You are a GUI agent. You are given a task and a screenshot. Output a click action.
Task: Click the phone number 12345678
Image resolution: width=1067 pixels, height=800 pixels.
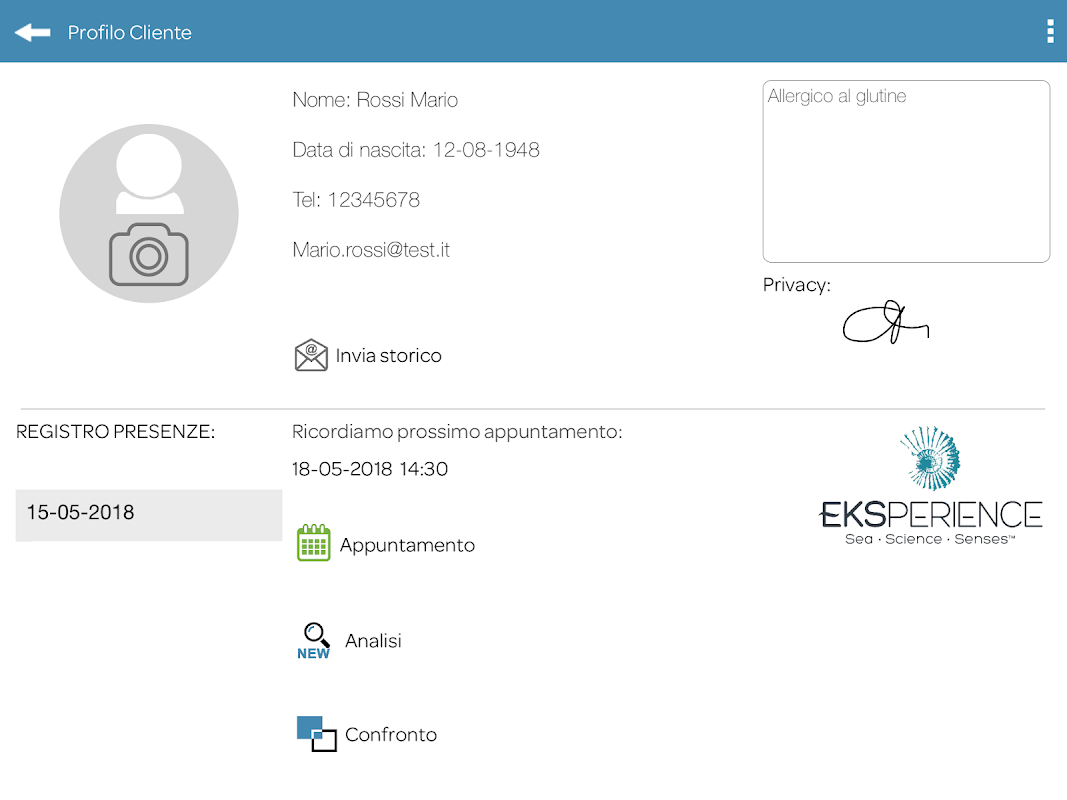[x=374, y=200]
